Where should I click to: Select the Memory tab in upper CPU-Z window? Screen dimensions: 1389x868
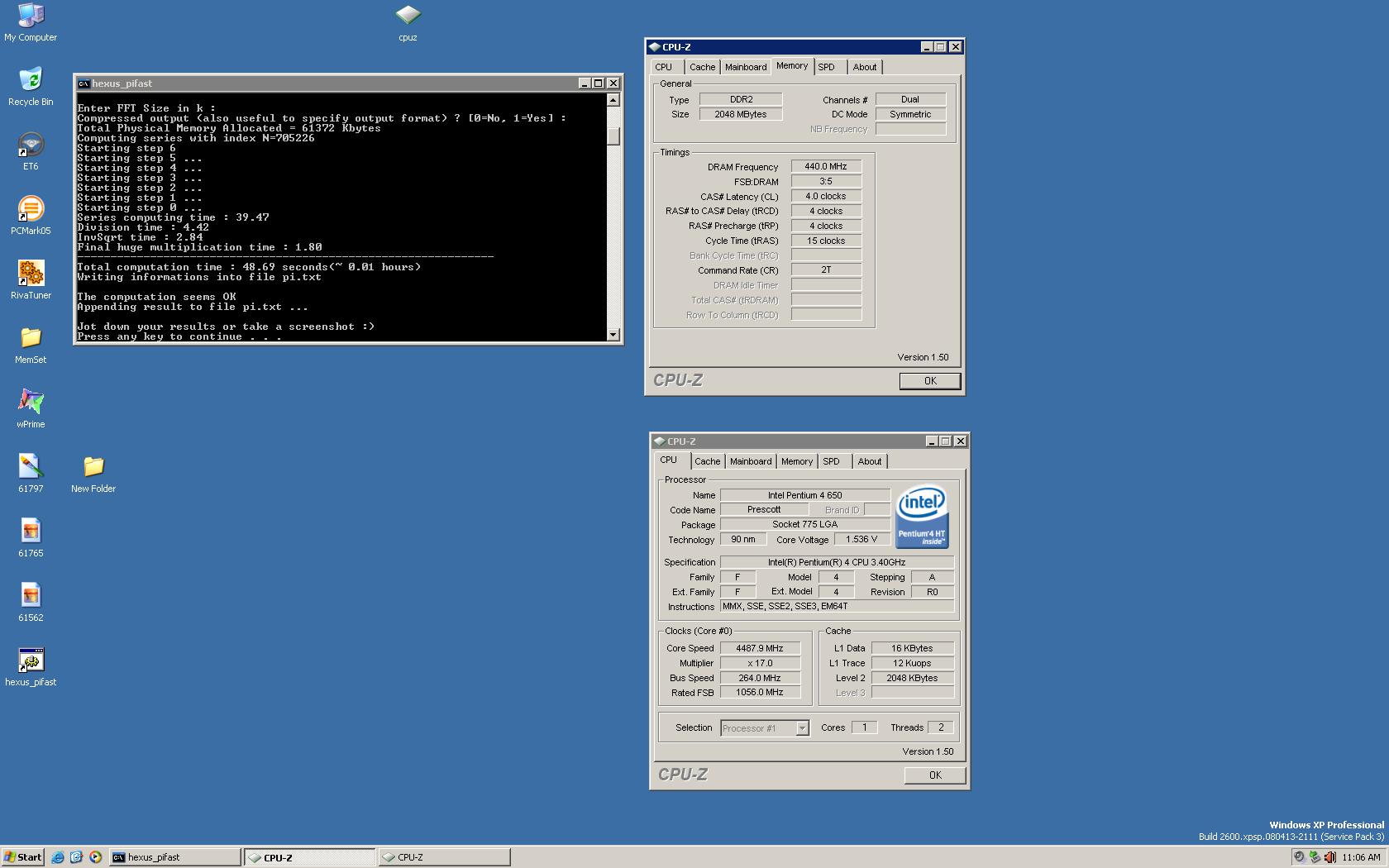(792, 66)
